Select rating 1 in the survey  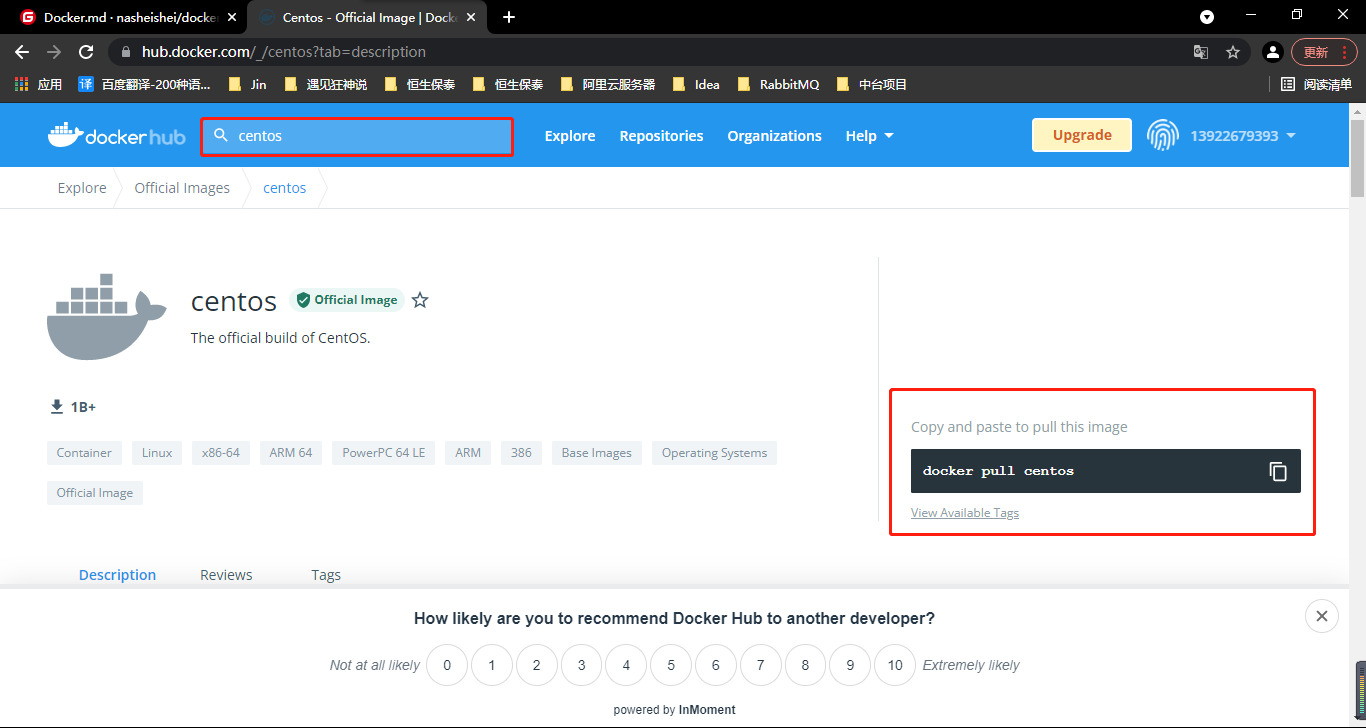coord(492,665)
